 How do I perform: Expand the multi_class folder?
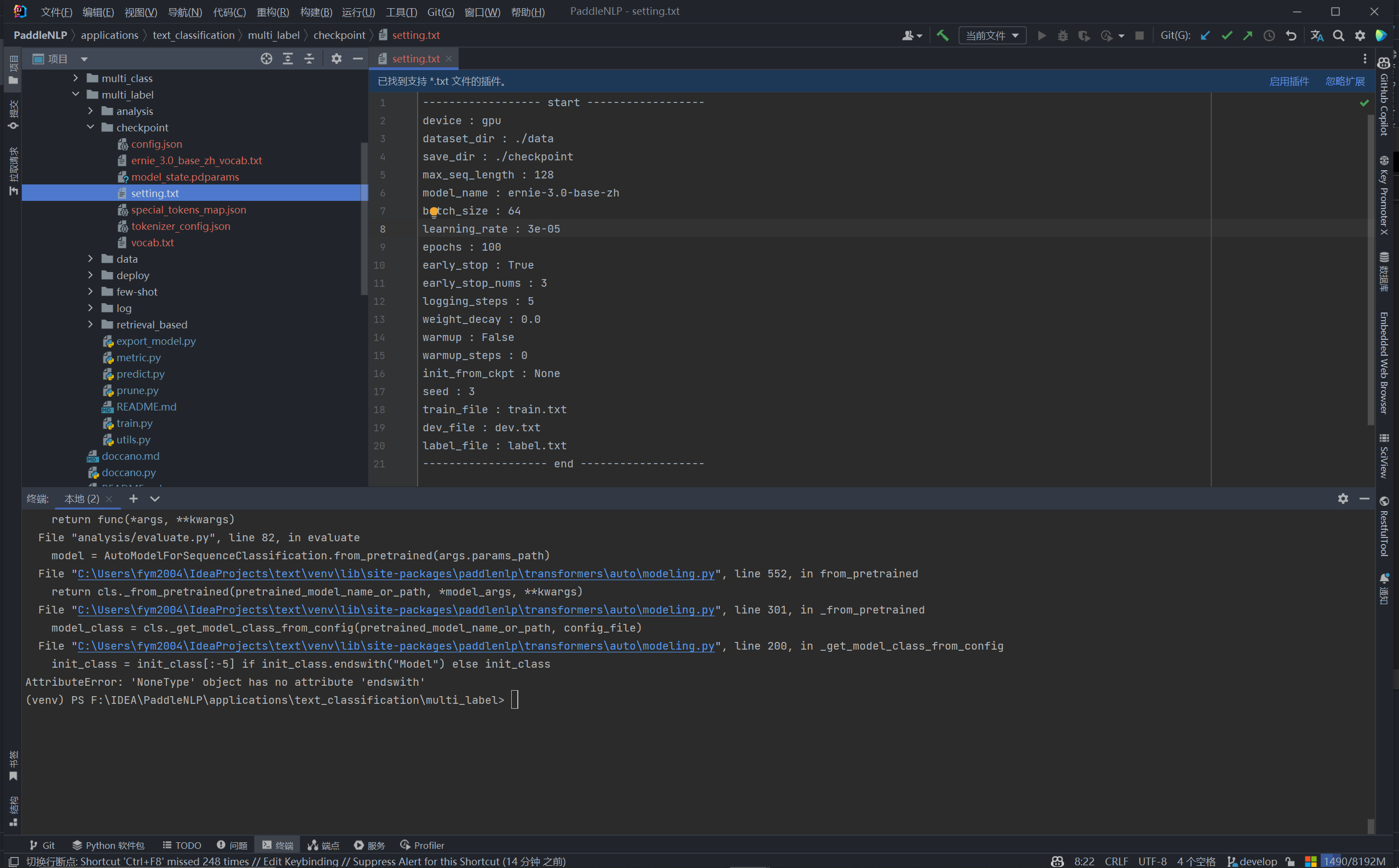[x=75, y=78]
